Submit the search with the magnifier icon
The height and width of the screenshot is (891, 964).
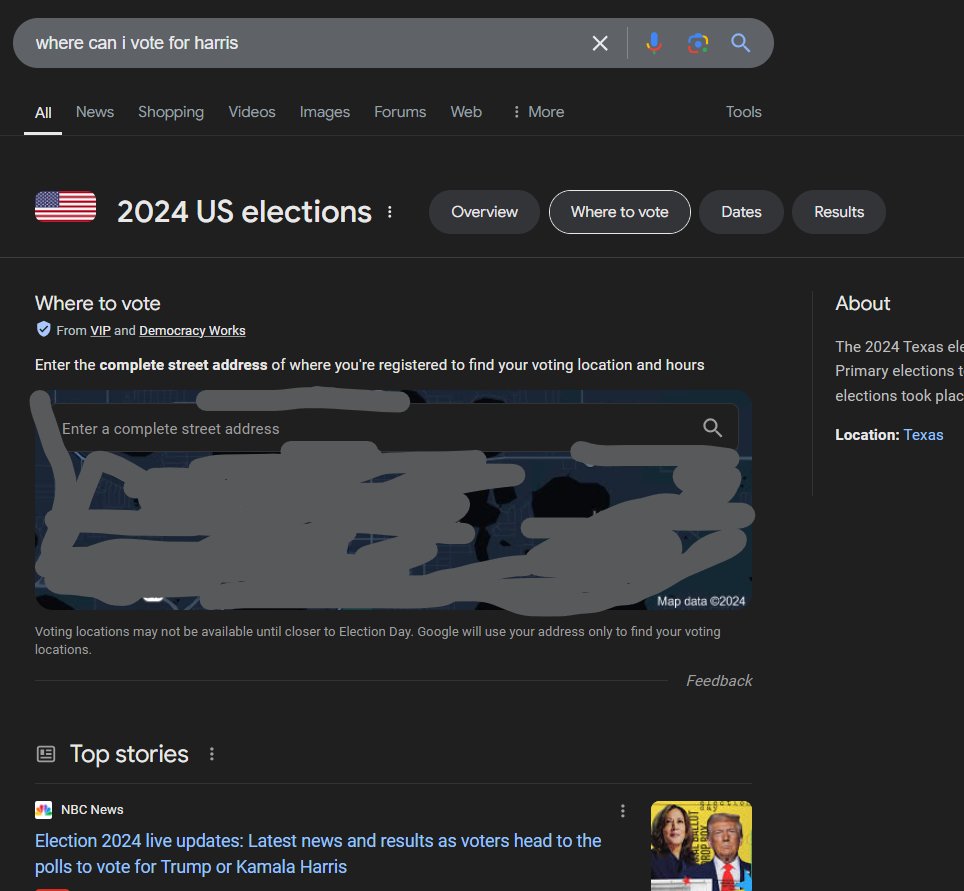pyautogui.click(x=740, y=43)
